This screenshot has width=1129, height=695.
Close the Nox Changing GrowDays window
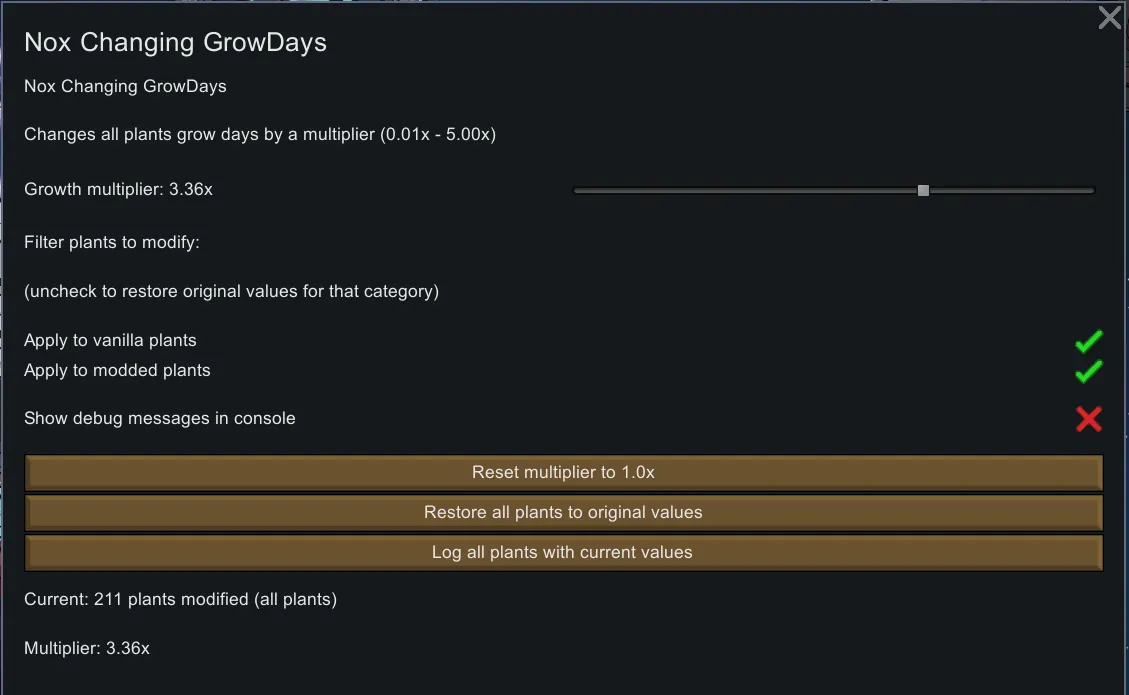click(1109, 18)
